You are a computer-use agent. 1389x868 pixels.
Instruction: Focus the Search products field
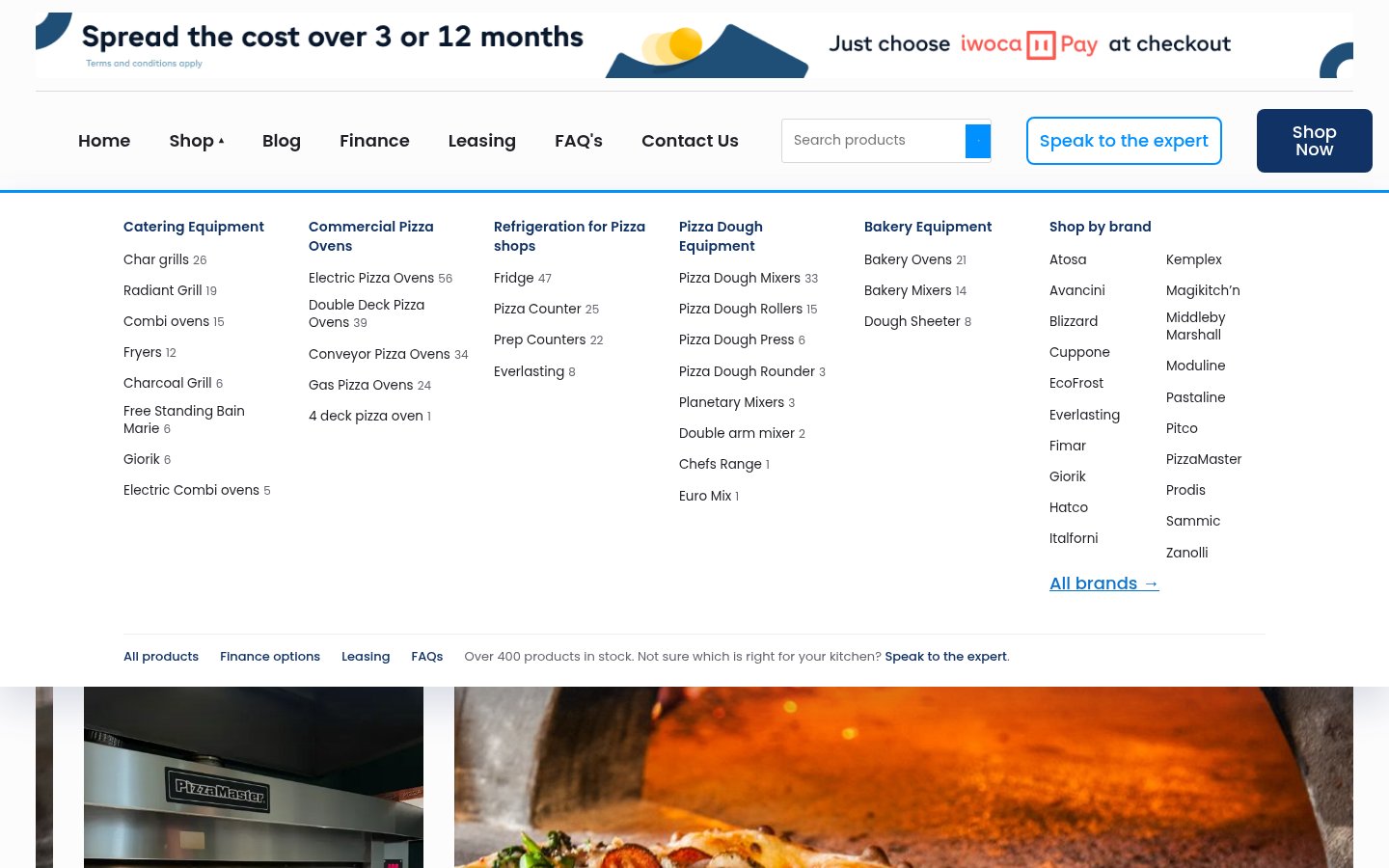coord(874,141)
